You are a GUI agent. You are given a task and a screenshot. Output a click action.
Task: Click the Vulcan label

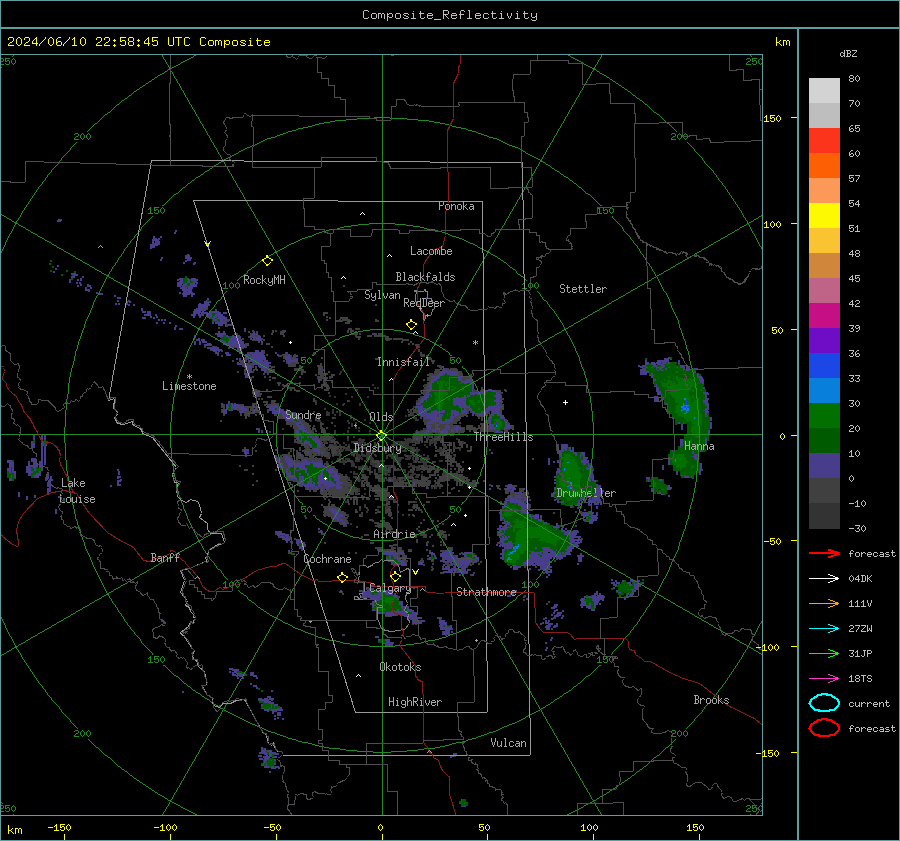point(508,743)
